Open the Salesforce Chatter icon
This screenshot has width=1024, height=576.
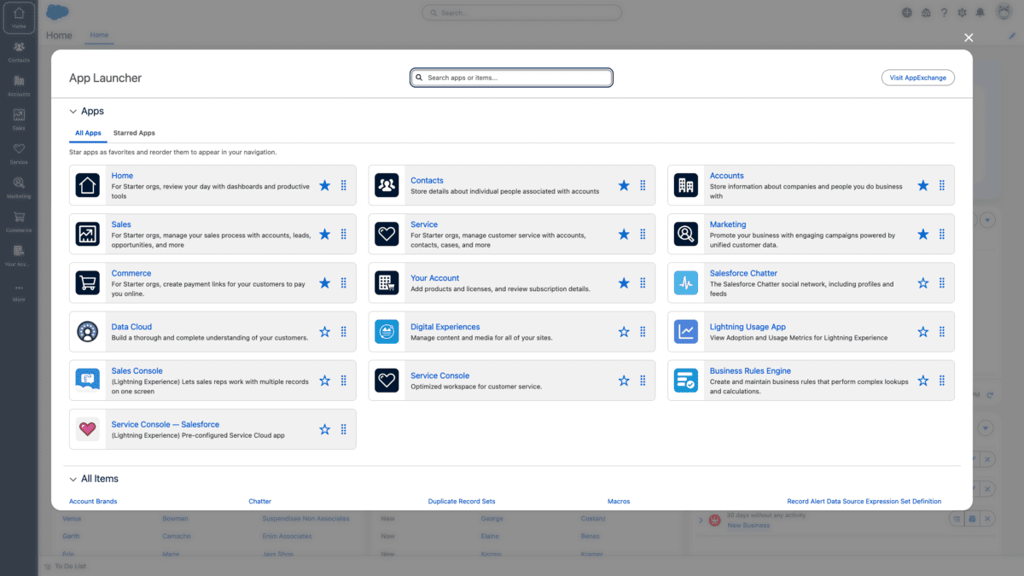[686, 283]
